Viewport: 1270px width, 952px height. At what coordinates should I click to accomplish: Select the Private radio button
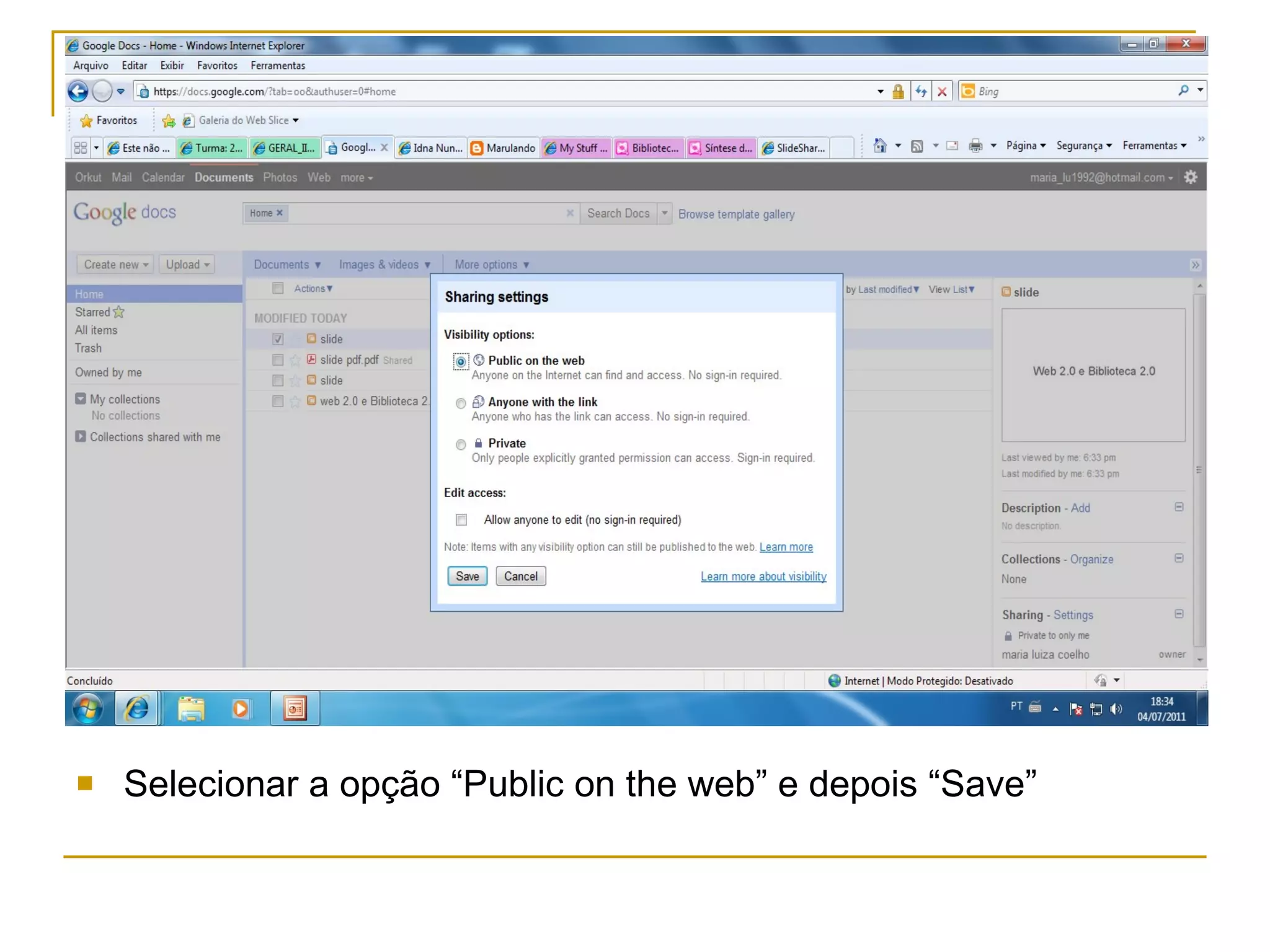(x=461, y=444)
